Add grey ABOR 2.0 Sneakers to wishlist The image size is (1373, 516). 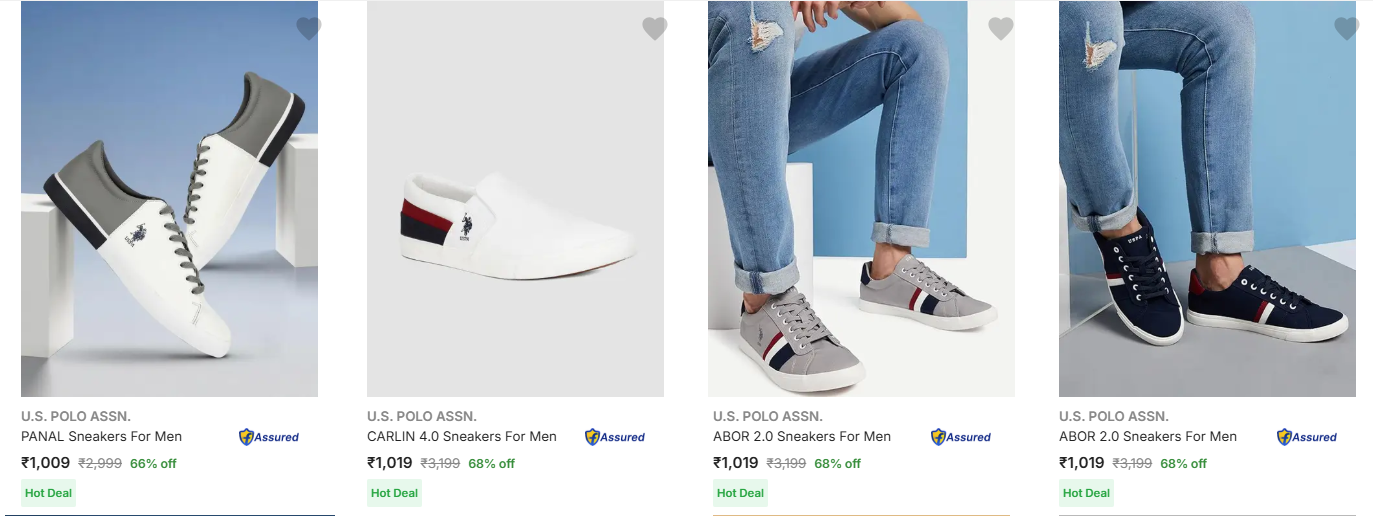(x=1001, y=29)
